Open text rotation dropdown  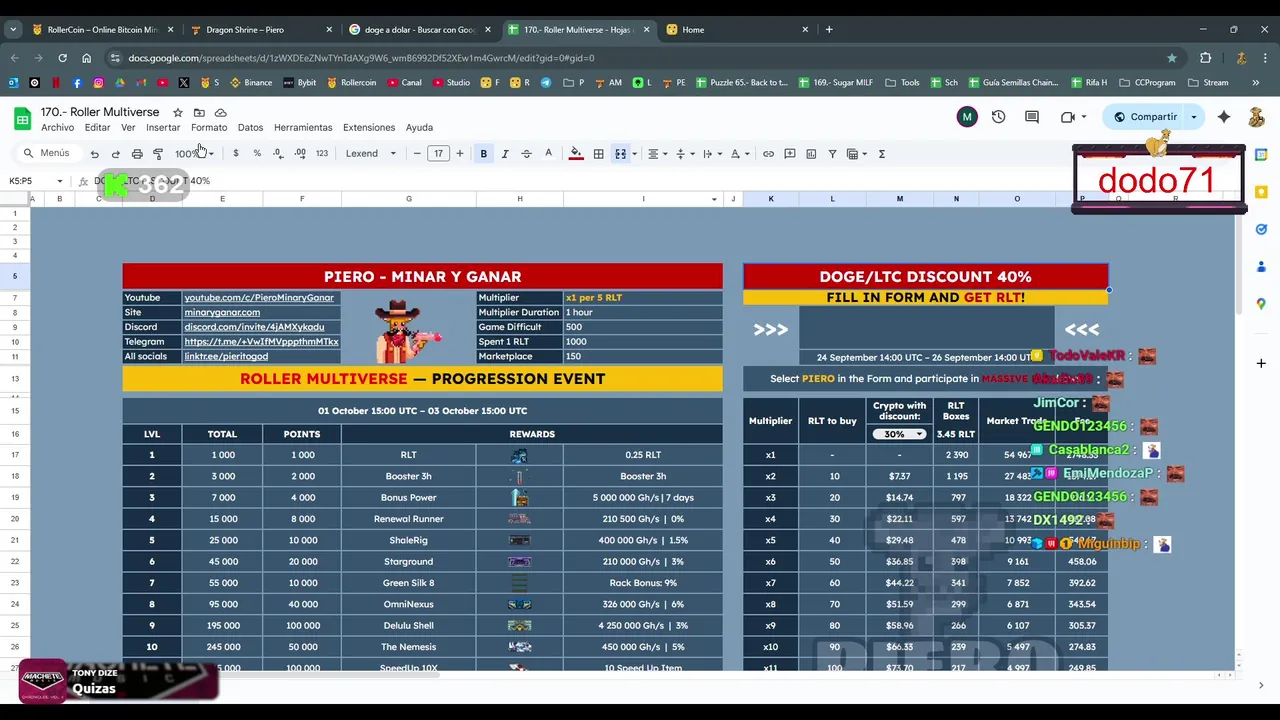pyautogui.click(x=739, y=154)
